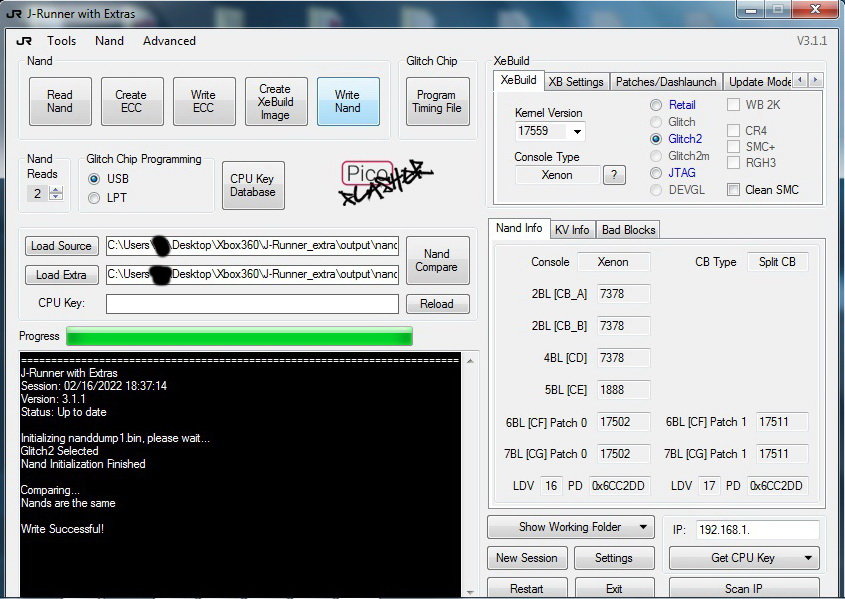Open the Nand menu
This screenshot has width=845, height=599.
click(109, 41)
